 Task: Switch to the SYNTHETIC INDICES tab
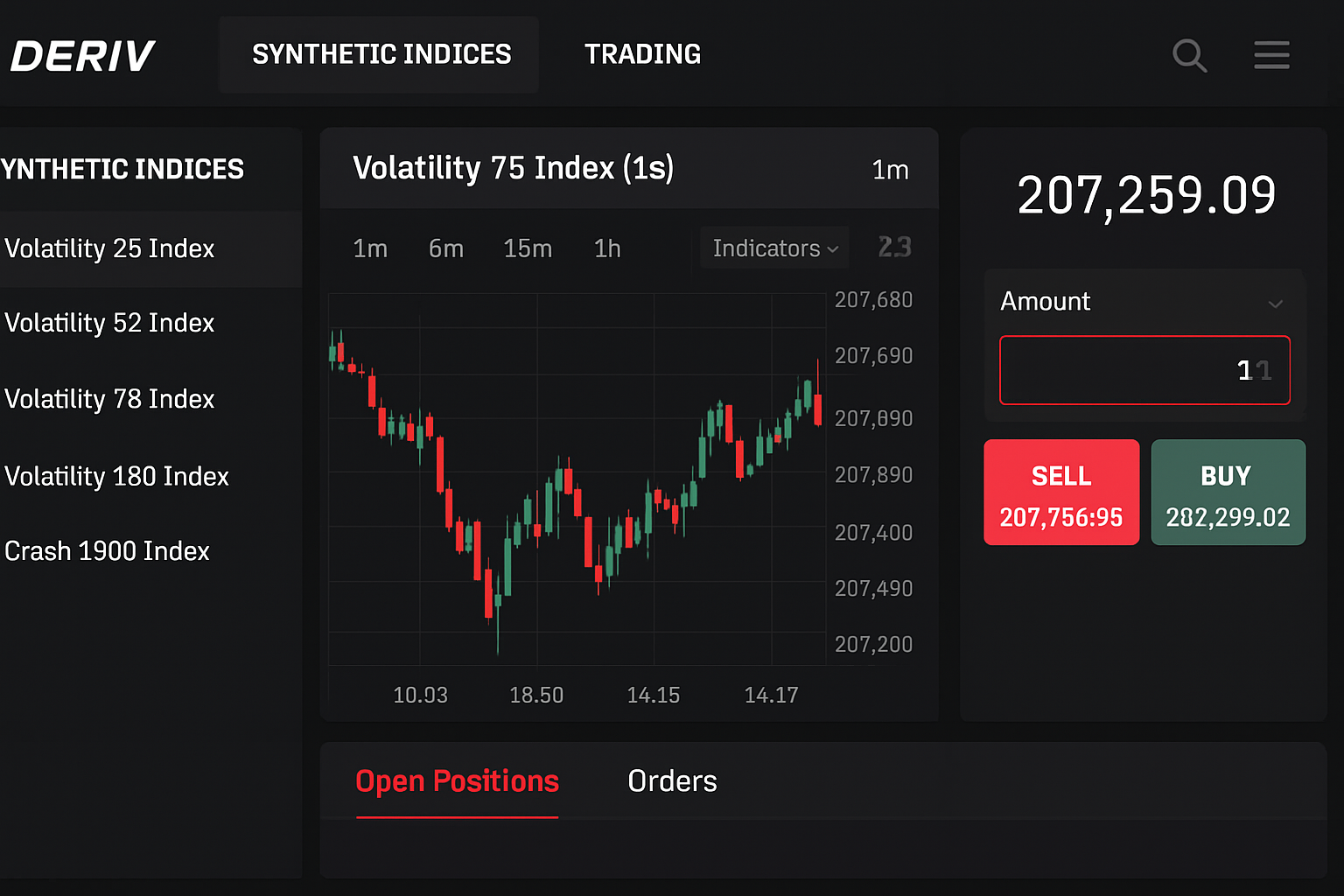[381, 54]
